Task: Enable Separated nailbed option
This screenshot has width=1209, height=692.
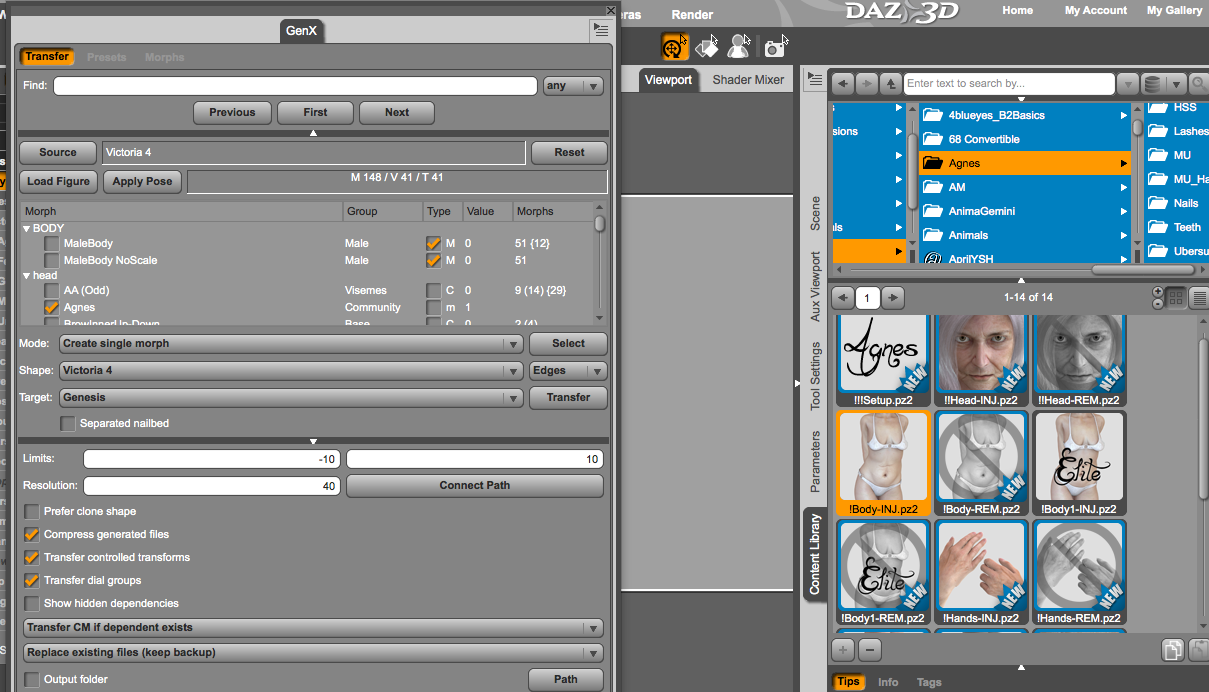Action: (68, 423)
